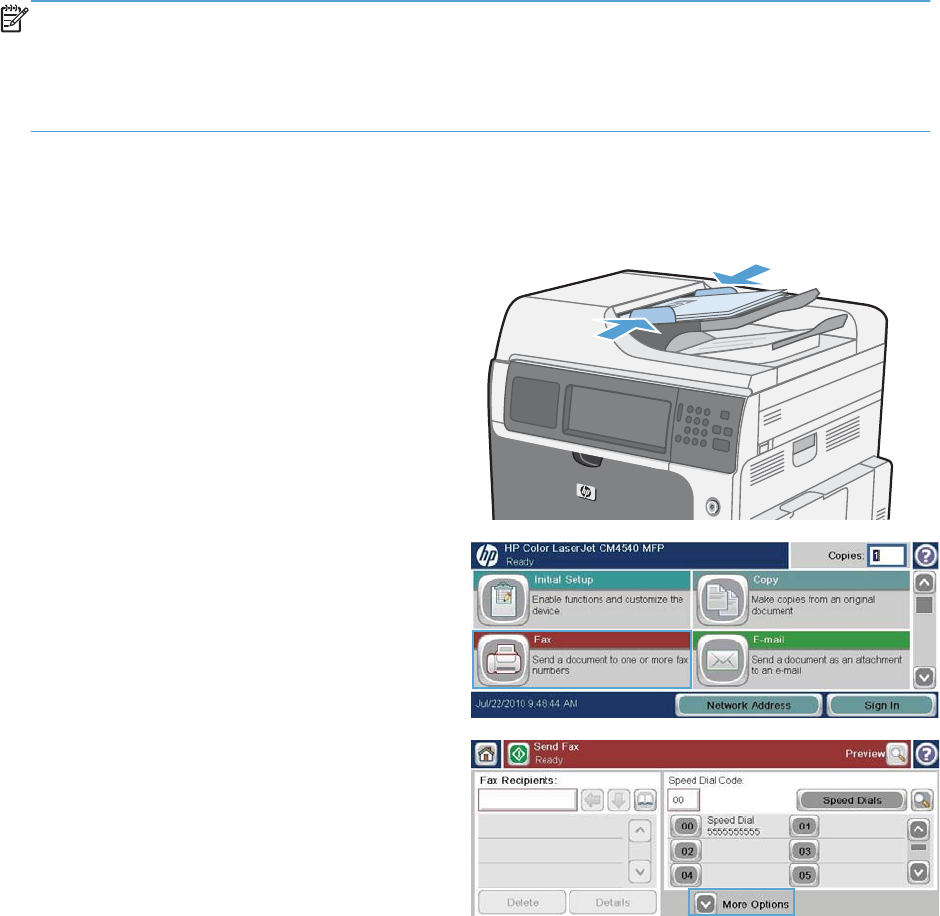The height and width of the screenshot is (916, 940).
Task: Click the printer illustration touchscreen panel
Action: (618, 418)
